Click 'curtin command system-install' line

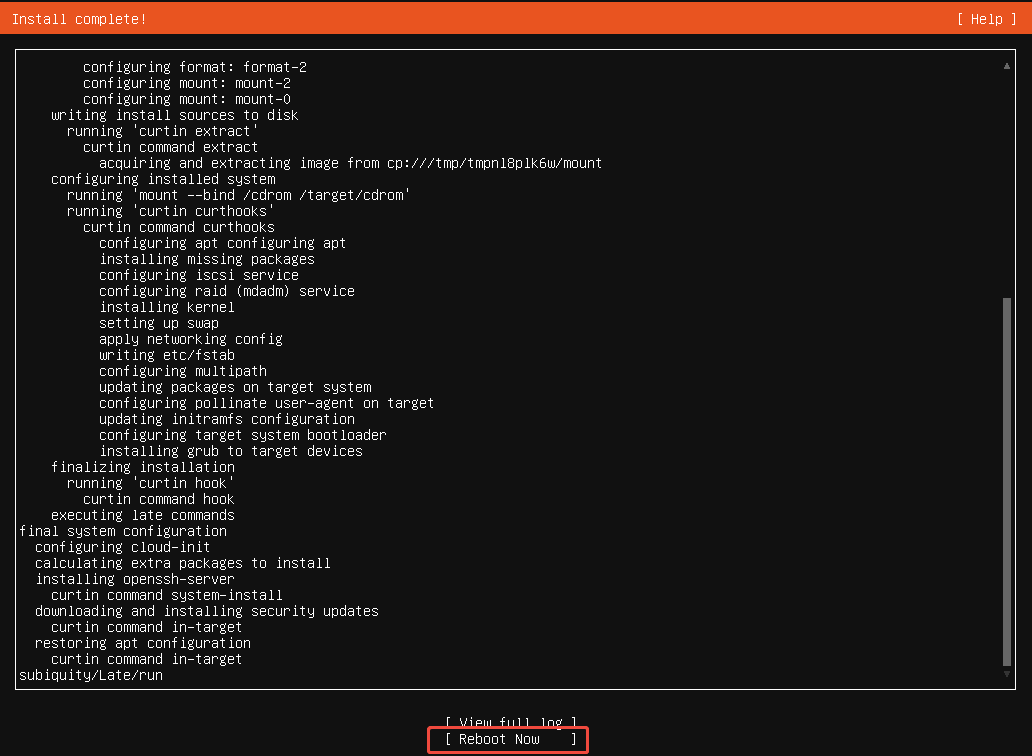tap(167, 595)
